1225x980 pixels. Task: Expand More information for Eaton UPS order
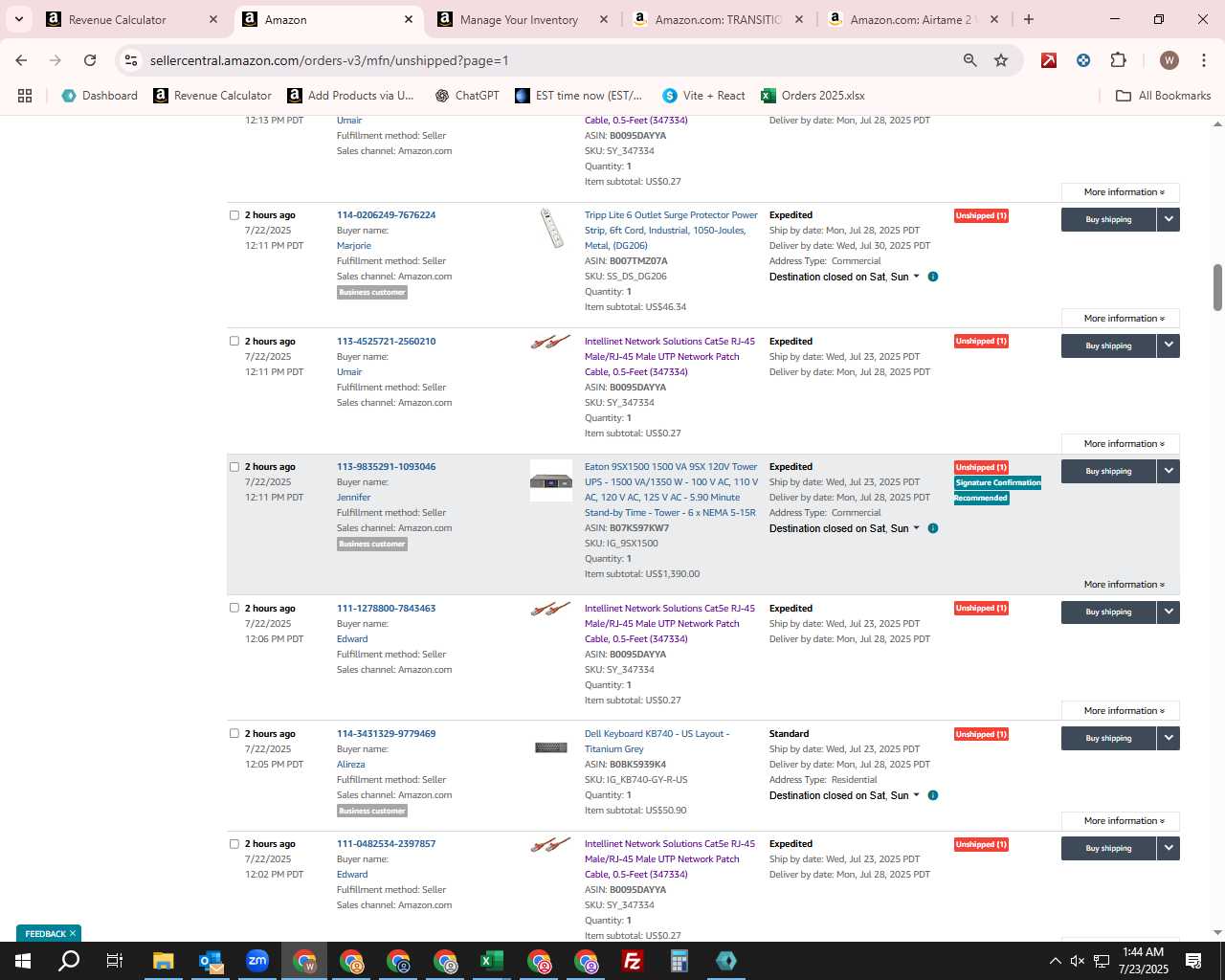[1121, 585]
